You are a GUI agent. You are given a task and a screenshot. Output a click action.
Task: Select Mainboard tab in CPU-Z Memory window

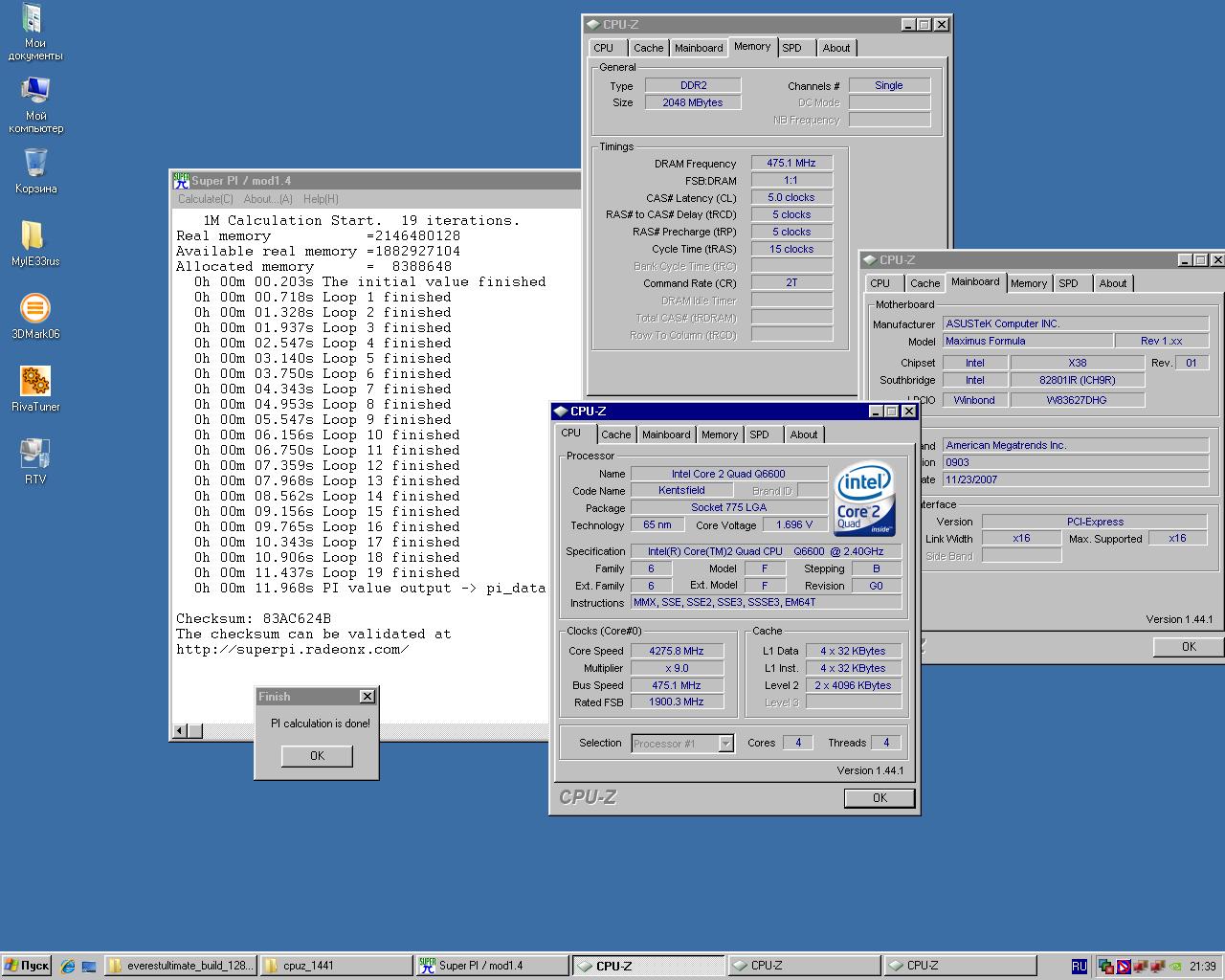[x=699, y=48]
